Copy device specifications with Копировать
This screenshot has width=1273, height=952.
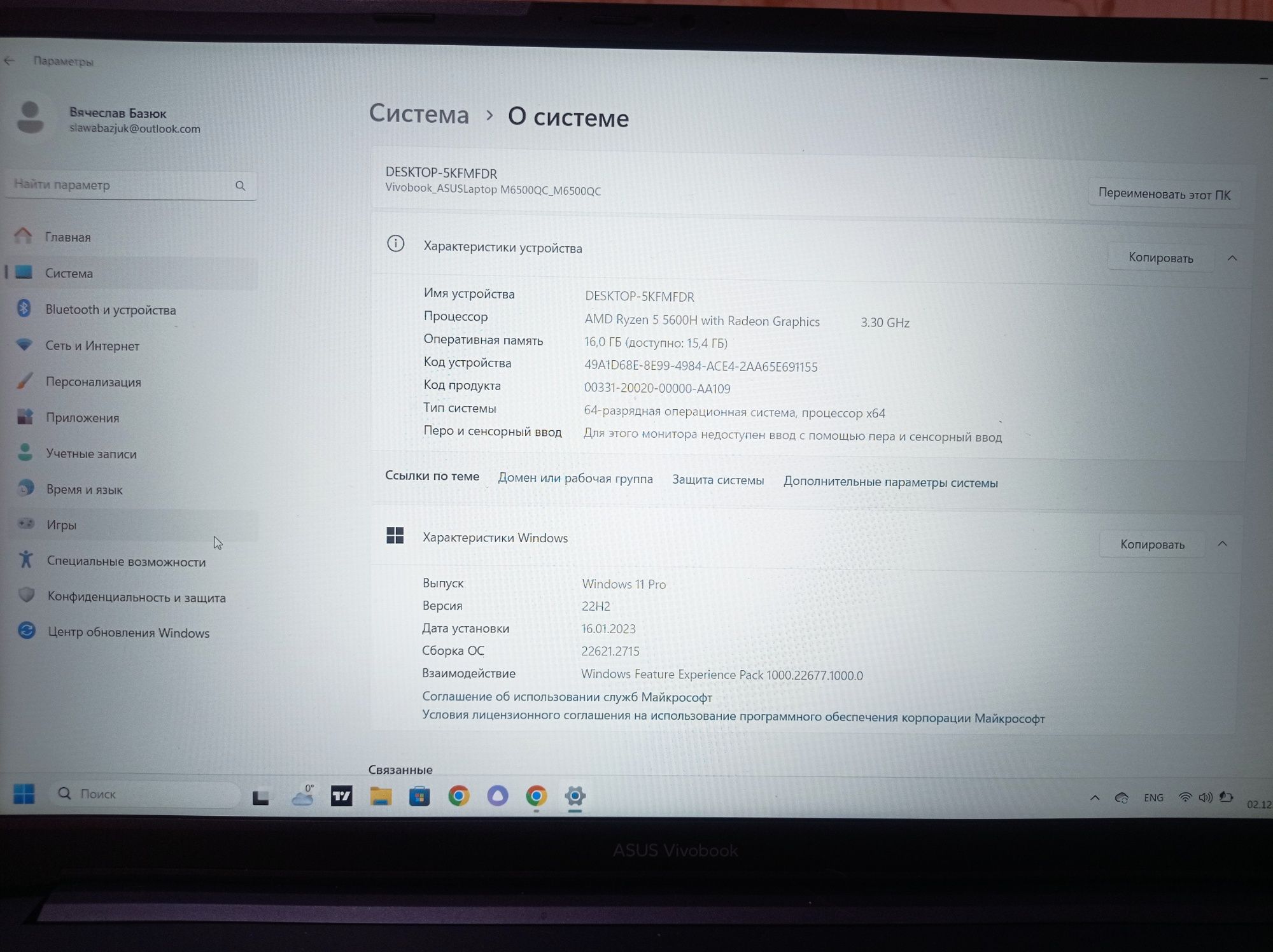point(1160,258)
